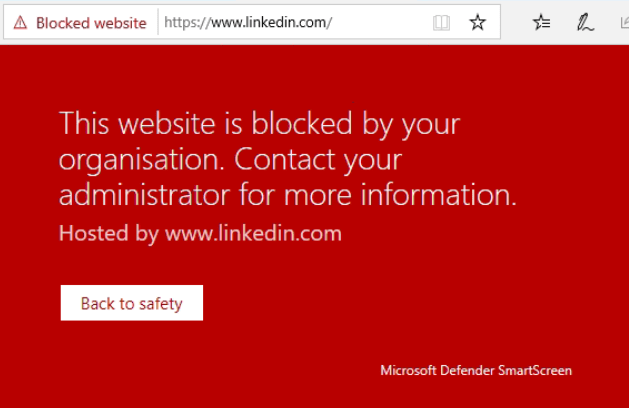Click the red warning triangle icon
The width and height of the screenshot is (629, 408).
pyautogui.click(x=20, y=23)
